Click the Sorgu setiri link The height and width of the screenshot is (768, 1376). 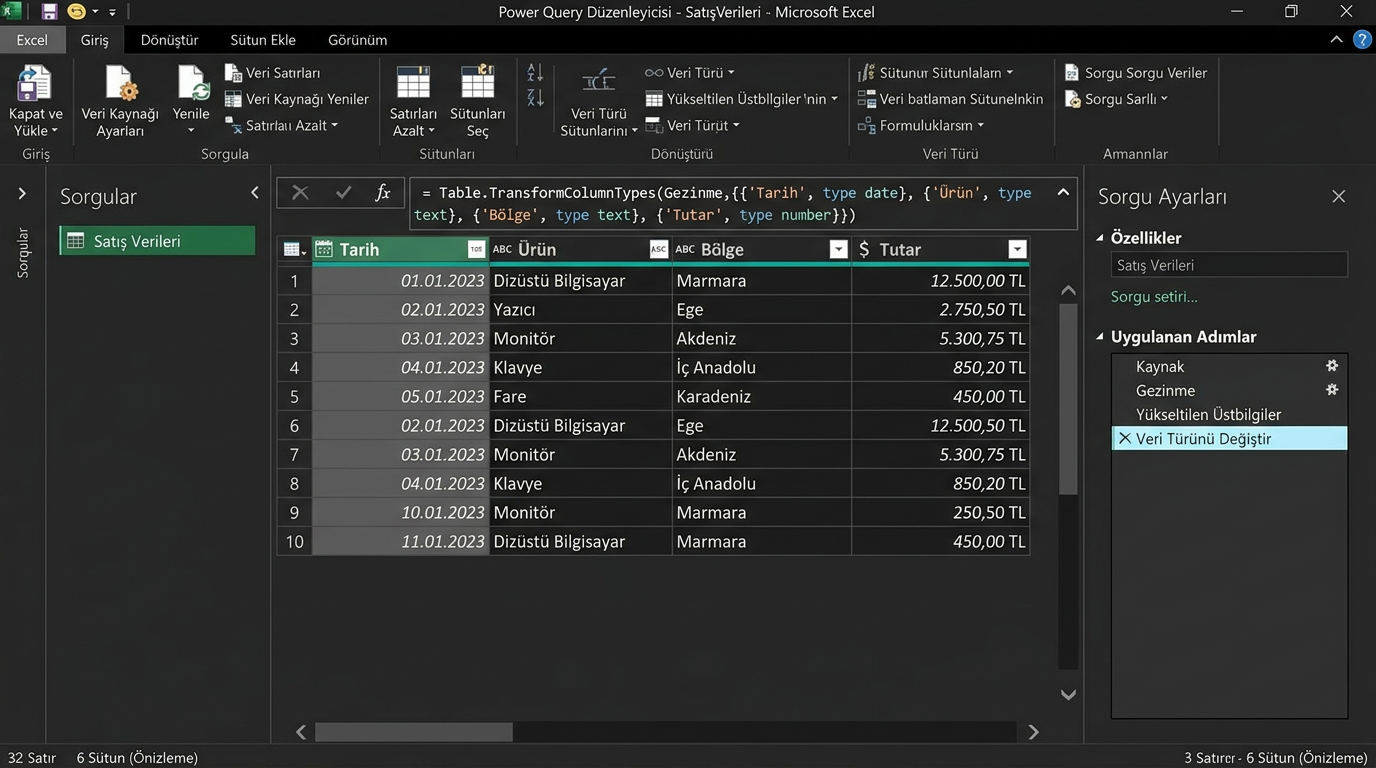tap(1153, 297)
